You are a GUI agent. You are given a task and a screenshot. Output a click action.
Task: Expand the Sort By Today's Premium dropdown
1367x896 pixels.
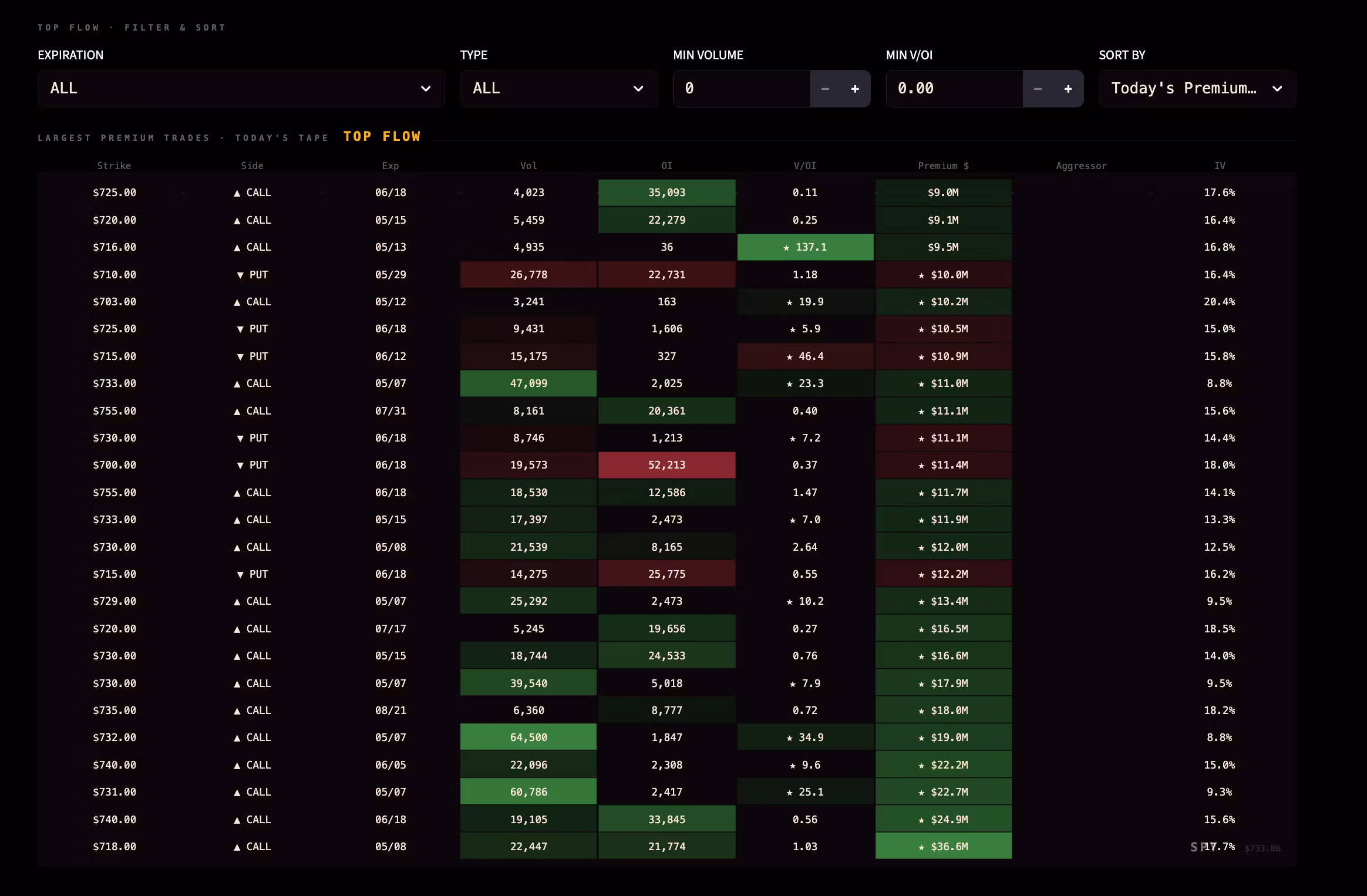pyautogui.click(x=1197, y=89)
